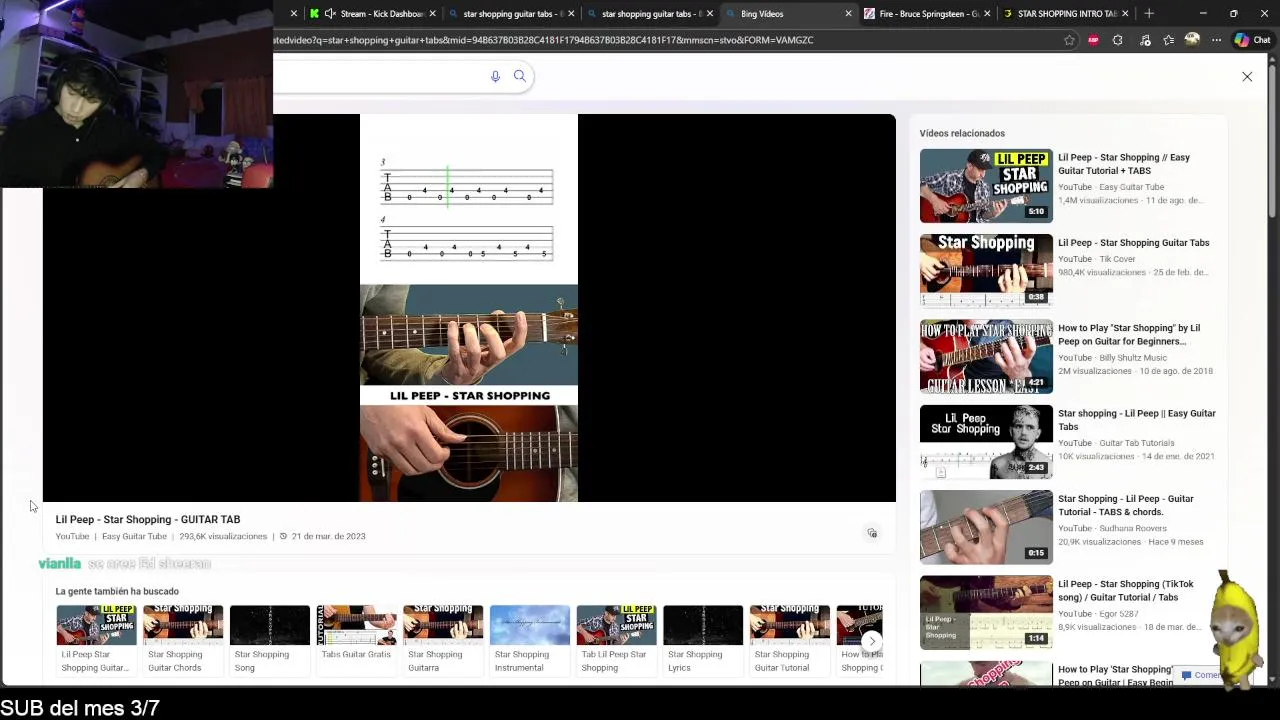Viewport: 1280px width, 720px height.
Task: Open the browser Extensions puzzle icon
Action: tap(1118, 40)
